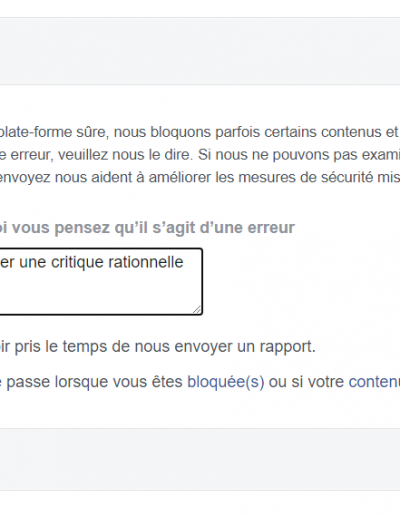
Task: Focus the error explanation text box
Action: pyautogui.click(x=101, y=281)
